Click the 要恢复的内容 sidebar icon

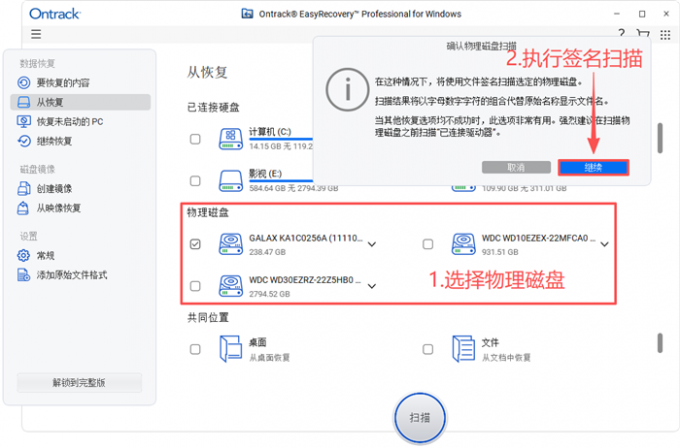pyautogui.click(x=24, y=82)
